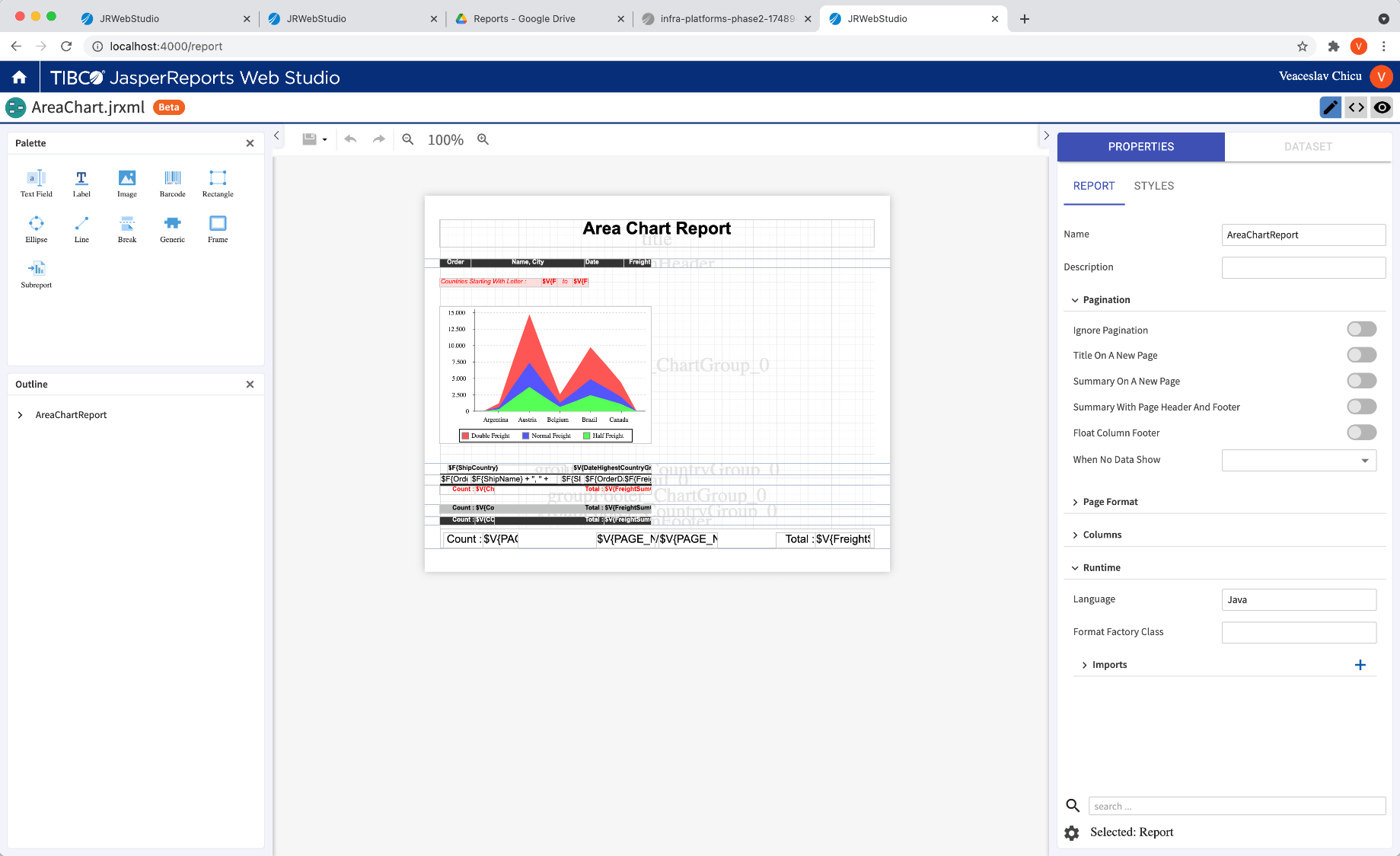Open the browser extensions puzzle icon
The height and width of the screenshot is (856, 1400).
click(1333, 46)
